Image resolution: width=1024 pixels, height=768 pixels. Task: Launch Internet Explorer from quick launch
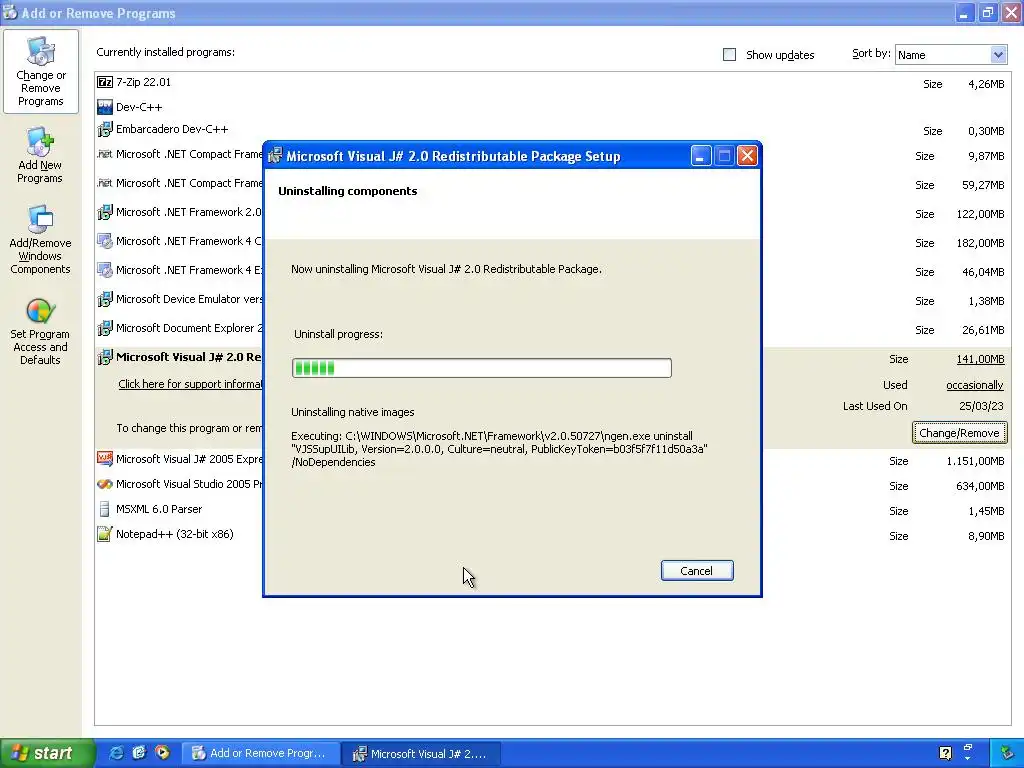116,753
